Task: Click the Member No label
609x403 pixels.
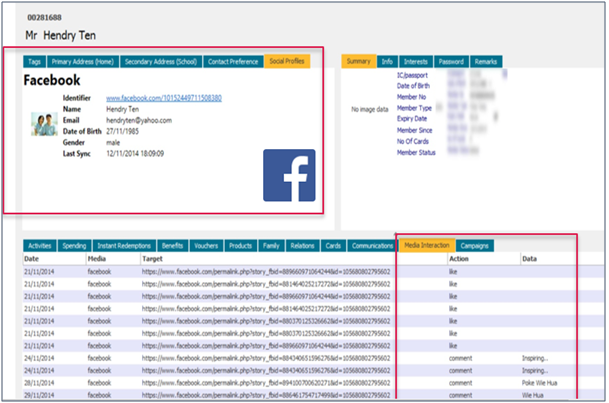Action: click(411, 97)
